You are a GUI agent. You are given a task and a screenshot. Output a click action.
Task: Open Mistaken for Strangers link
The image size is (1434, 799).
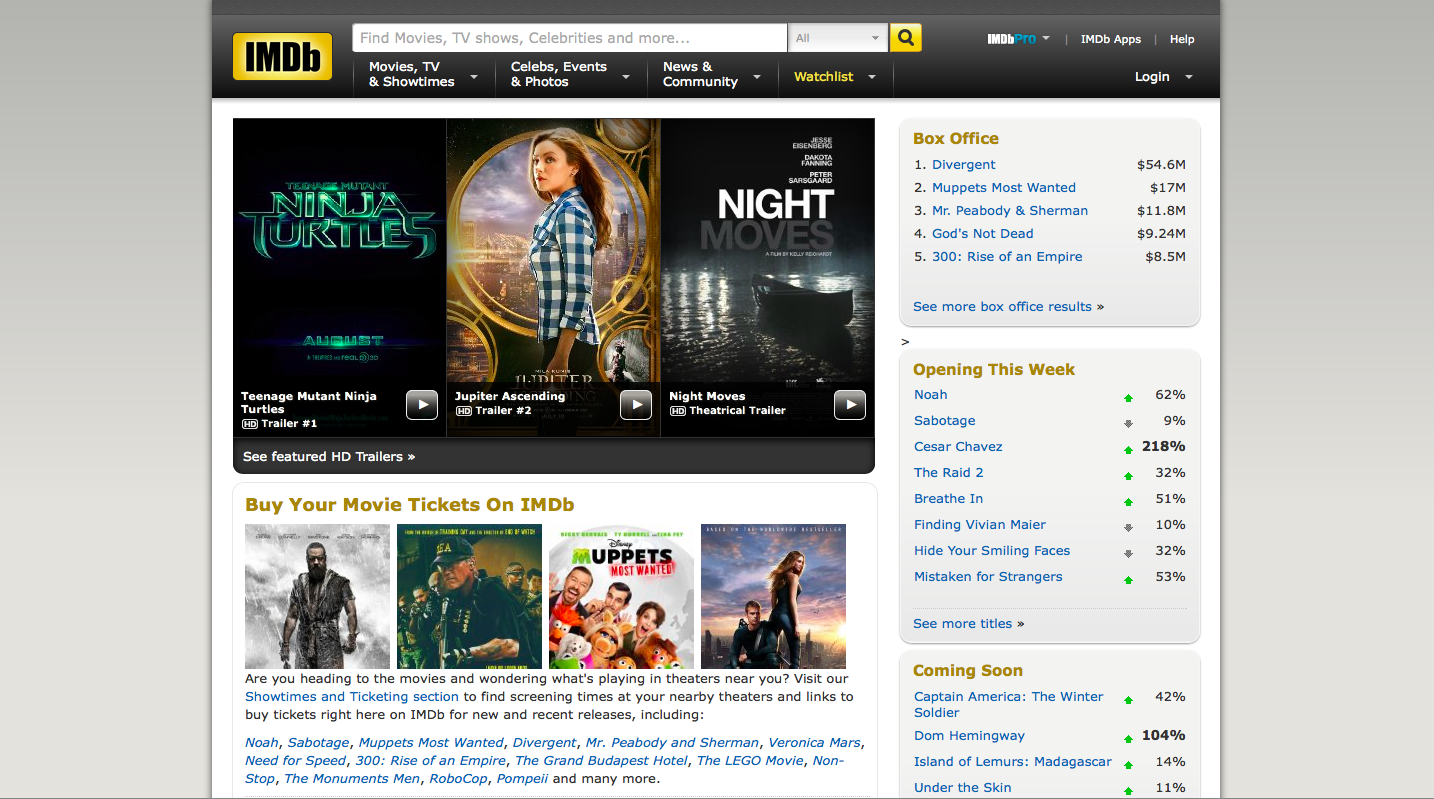[x=988, y=576]
